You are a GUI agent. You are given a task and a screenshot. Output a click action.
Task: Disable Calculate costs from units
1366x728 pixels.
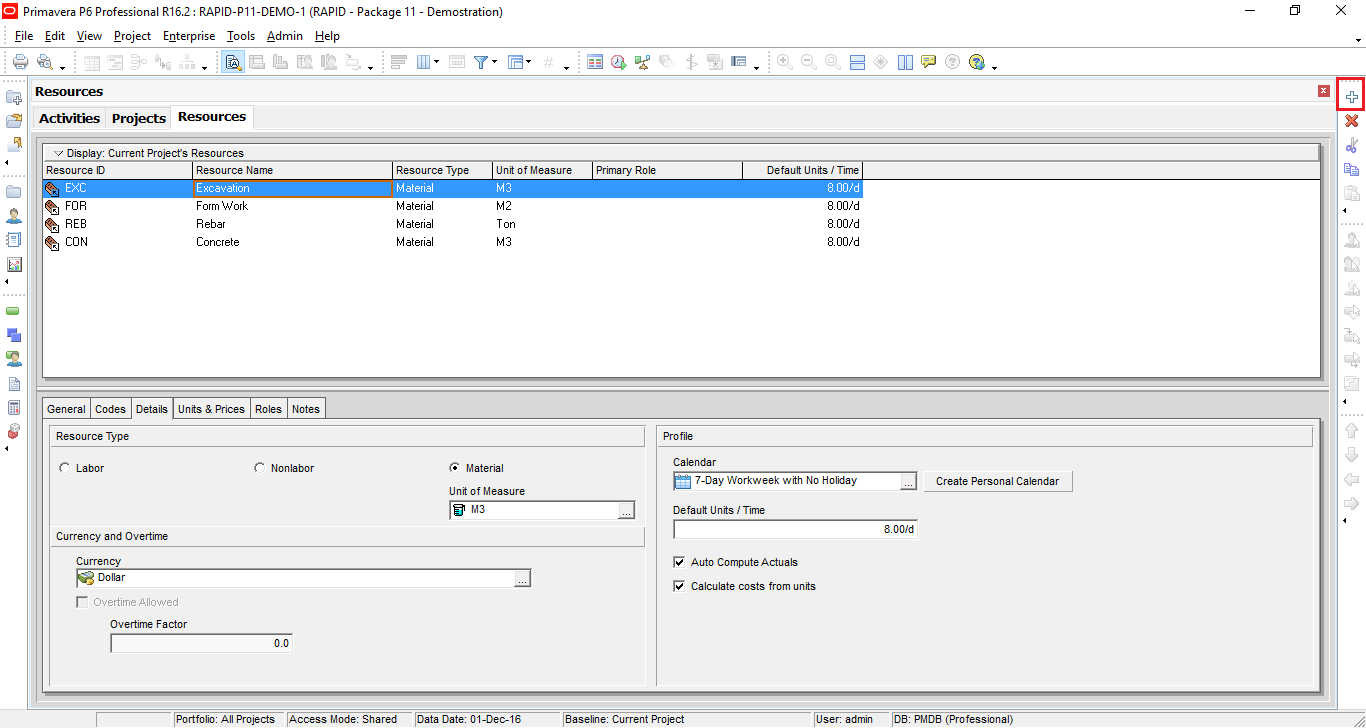[679, 587]
